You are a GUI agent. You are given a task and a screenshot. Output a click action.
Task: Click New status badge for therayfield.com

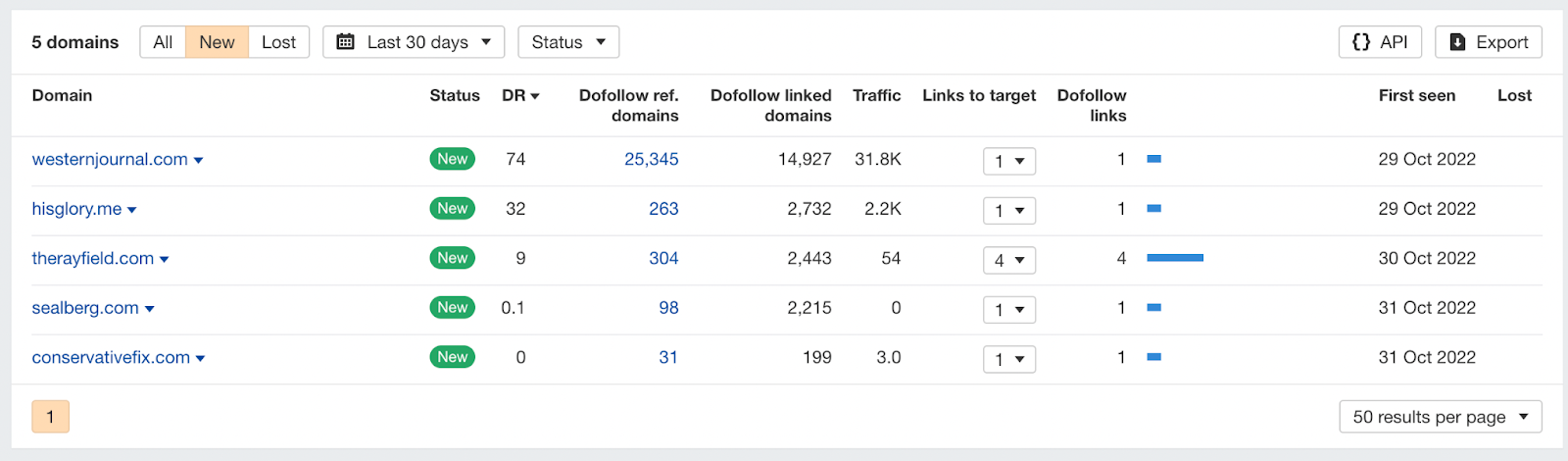452,258
